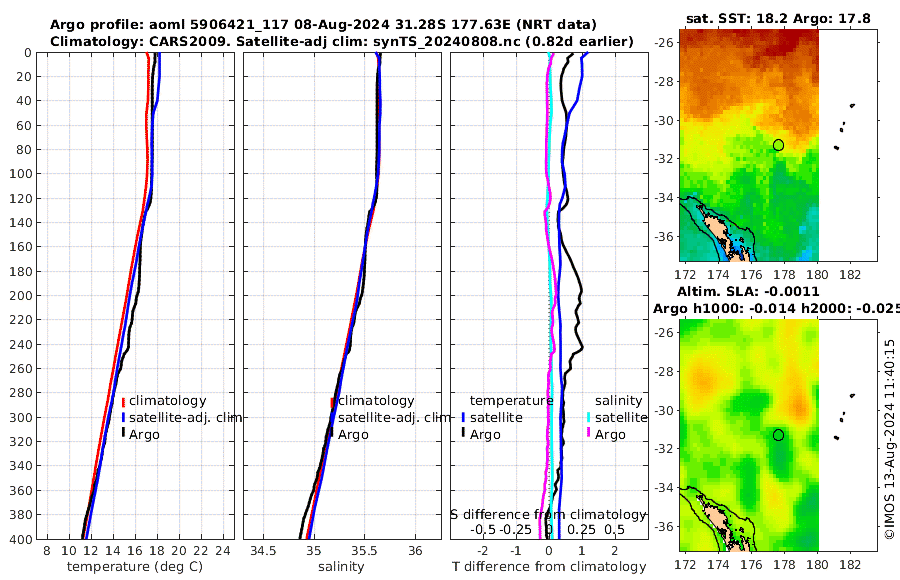Click 'climatology' legend label in salinity panel
Image resolution: width=900 pixels, height=580 pixels.
point(376,401)
